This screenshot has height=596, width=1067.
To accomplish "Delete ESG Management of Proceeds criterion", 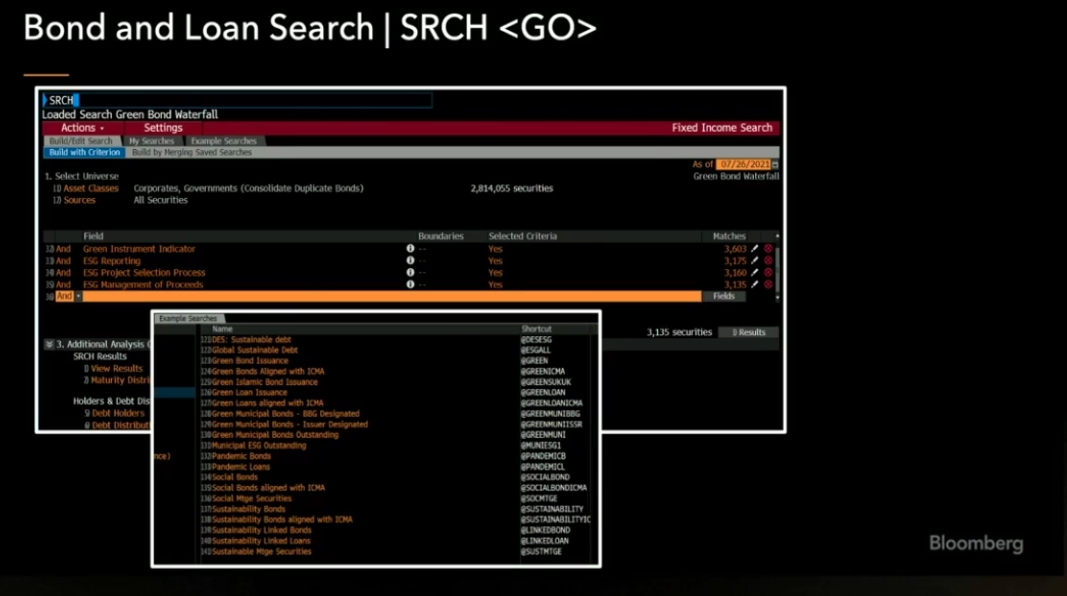I will 768,284.
